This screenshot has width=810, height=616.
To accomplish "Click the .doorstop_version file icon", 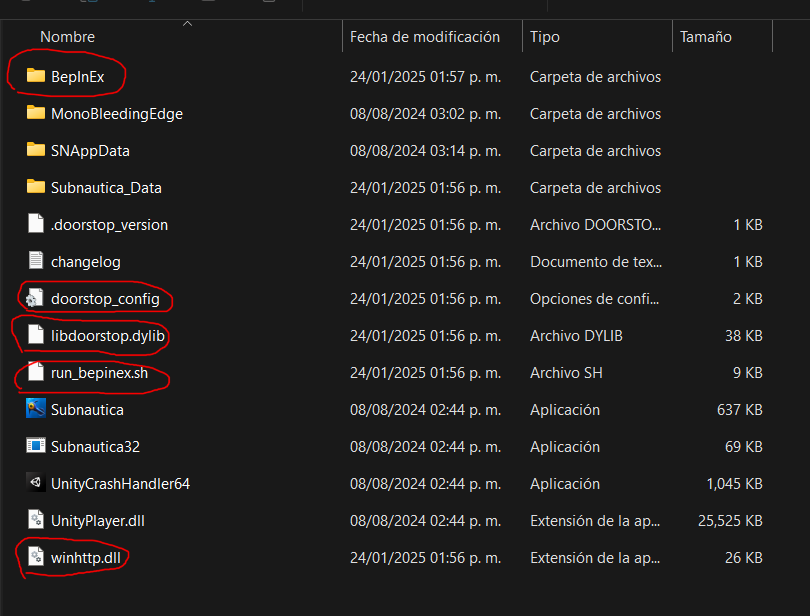I will (36, 224).
